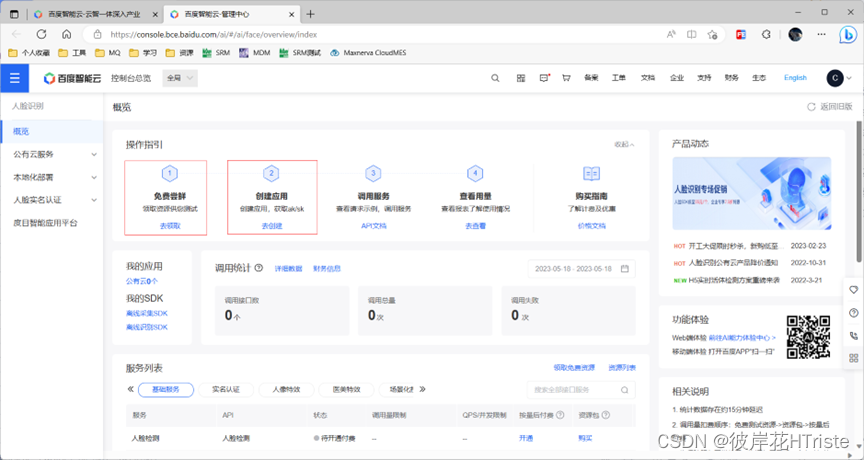This screenshot has width=864, height=460.
Task: Click the floating heart feedback icon
Action: coord(854,290)
